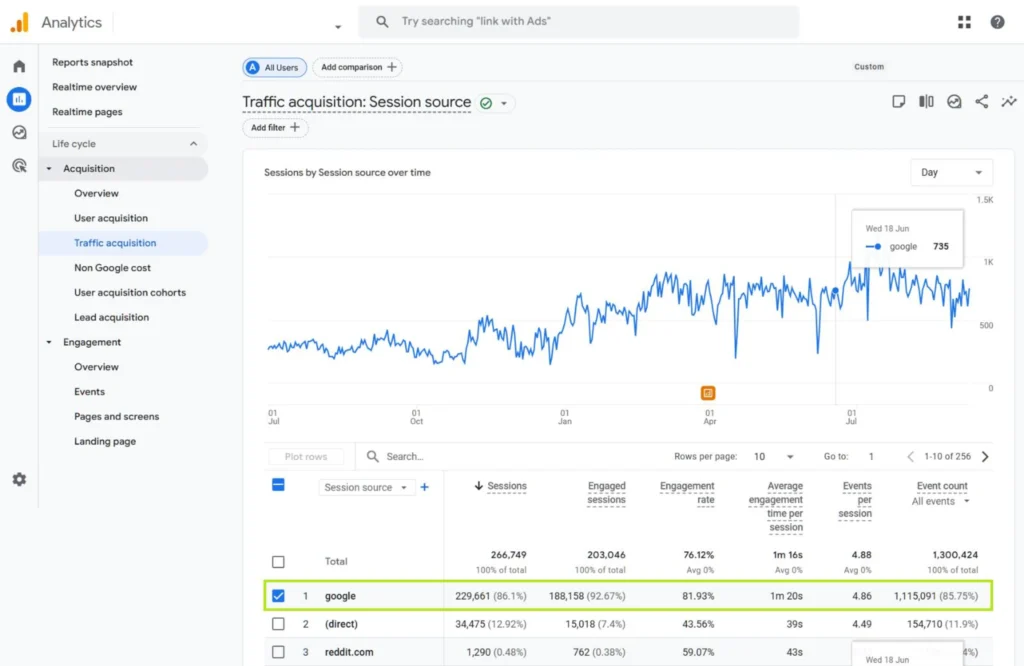Screen dimensions: 1024x666
Task: Click the report title Traffic acquisition: Session source
Action: [x=357, y=102]
